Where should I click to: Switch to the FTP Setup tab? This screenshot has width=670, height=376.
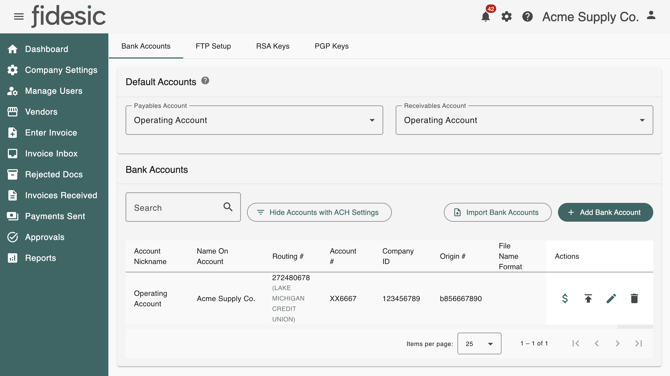tap(213, 46)
